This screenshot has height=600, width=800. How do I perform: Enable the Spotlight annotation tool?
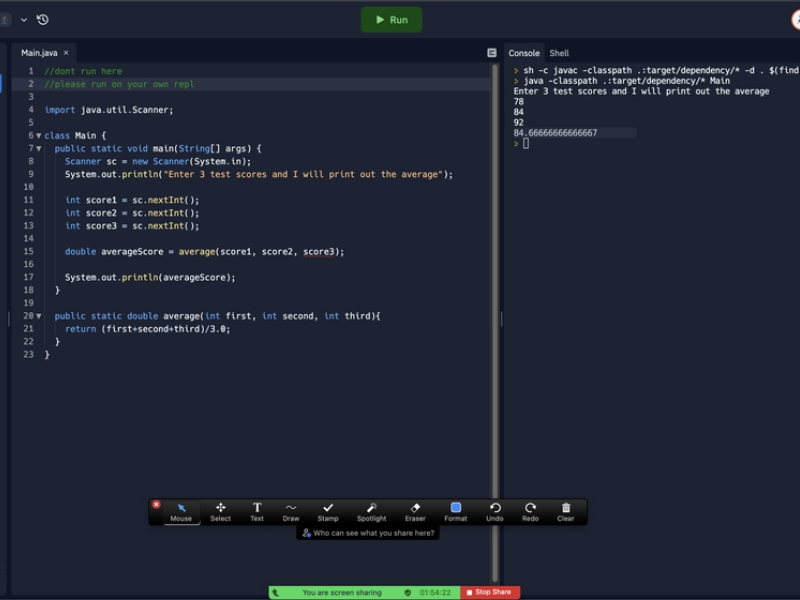(371, 512)
